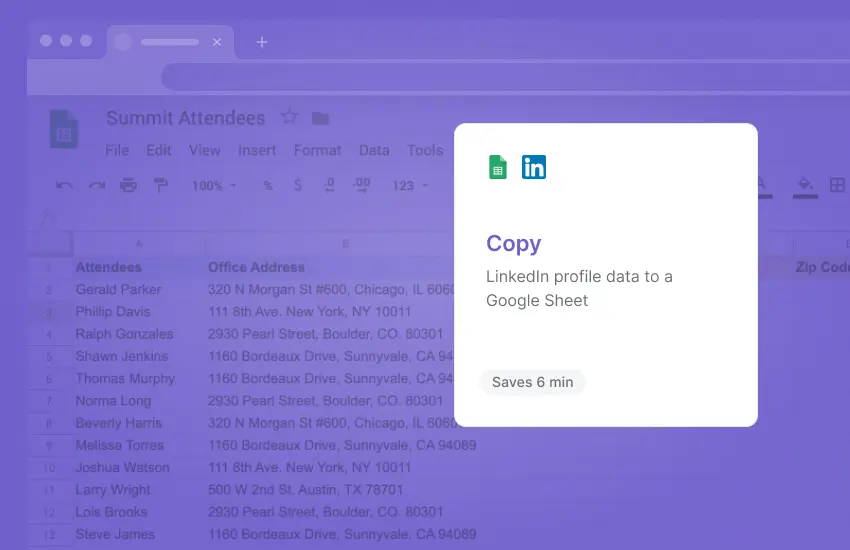Open the Insert menu
This screenshot has width=850, height=550.
(x=257, y=150)
